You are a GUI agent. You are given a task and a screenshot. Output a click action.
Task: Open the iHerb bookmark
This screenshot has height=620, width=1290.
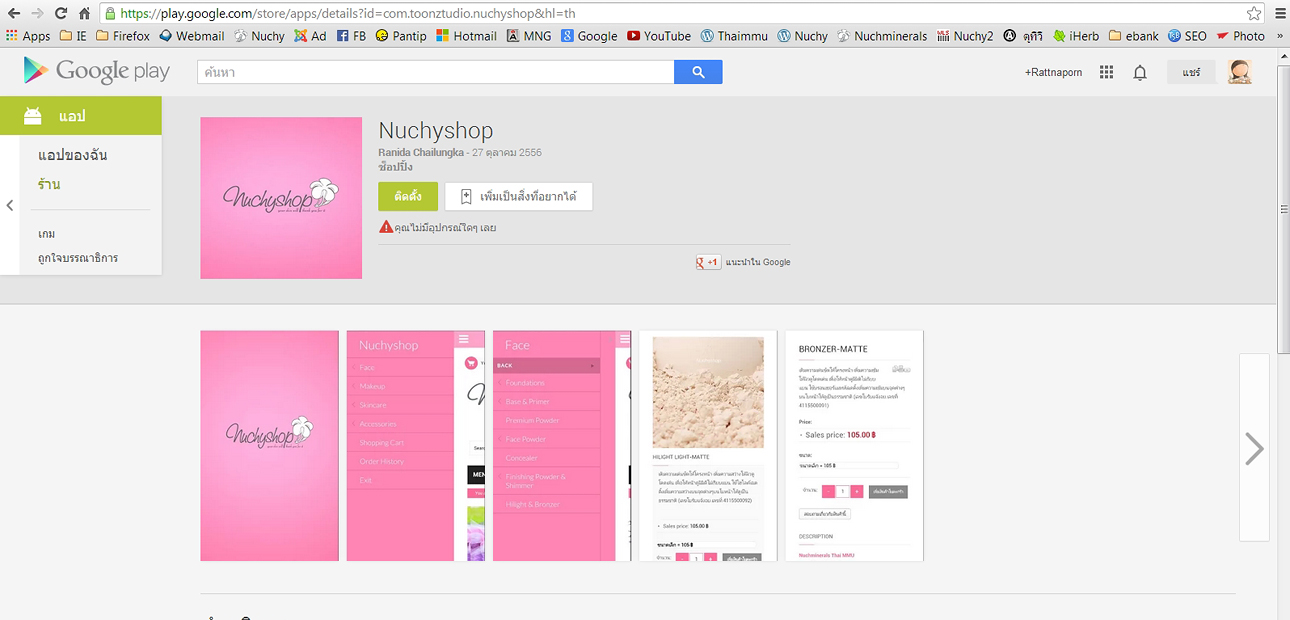click(x=1076, y=36)
